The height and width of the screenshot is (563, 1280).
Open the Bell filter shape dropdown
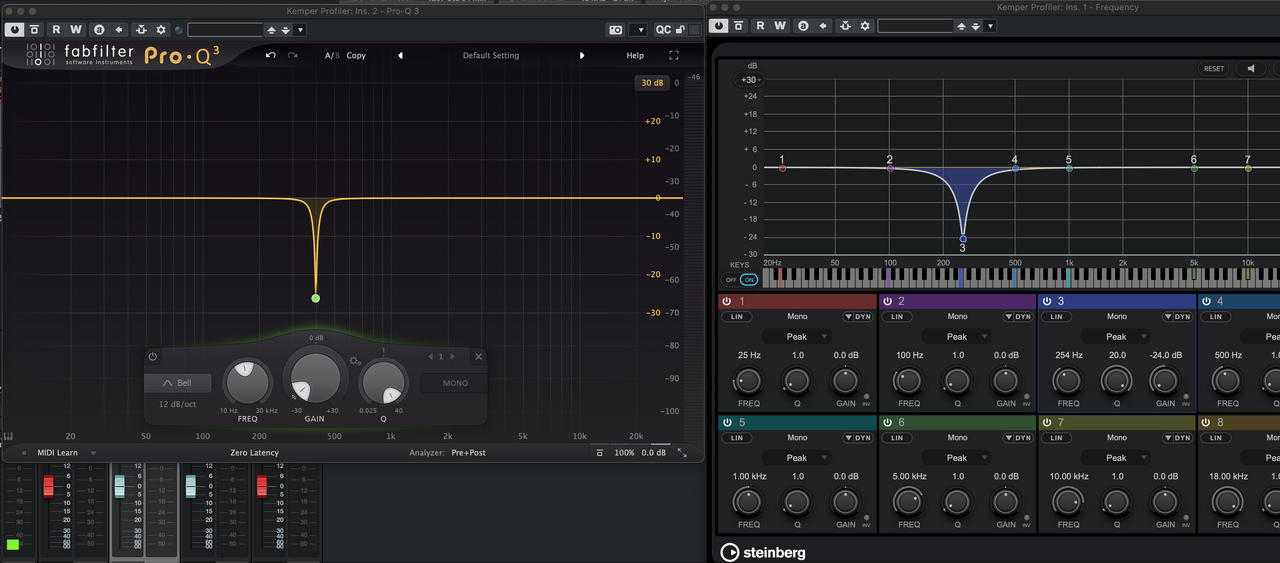pyautogui.click(x=177, y=383)
